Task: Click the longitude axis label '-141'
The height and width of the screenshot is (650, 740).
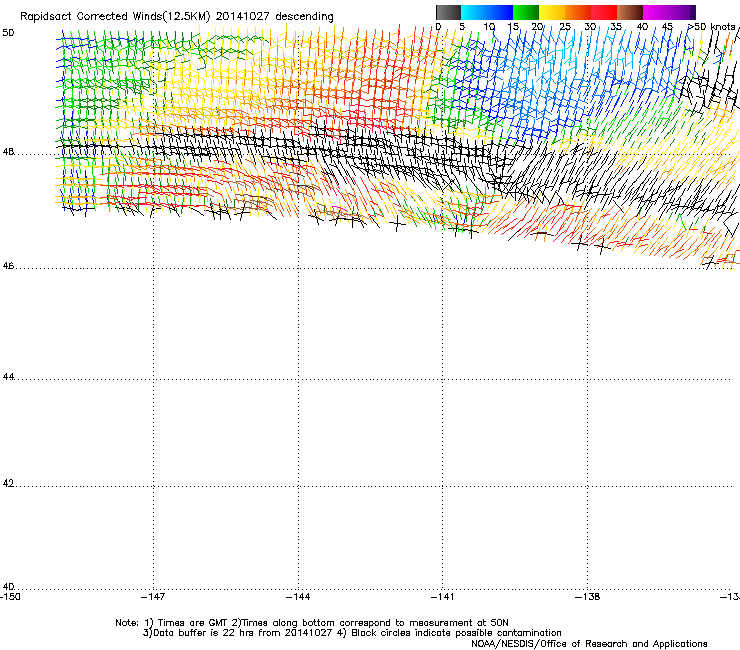Action: [x=443, y=596]
